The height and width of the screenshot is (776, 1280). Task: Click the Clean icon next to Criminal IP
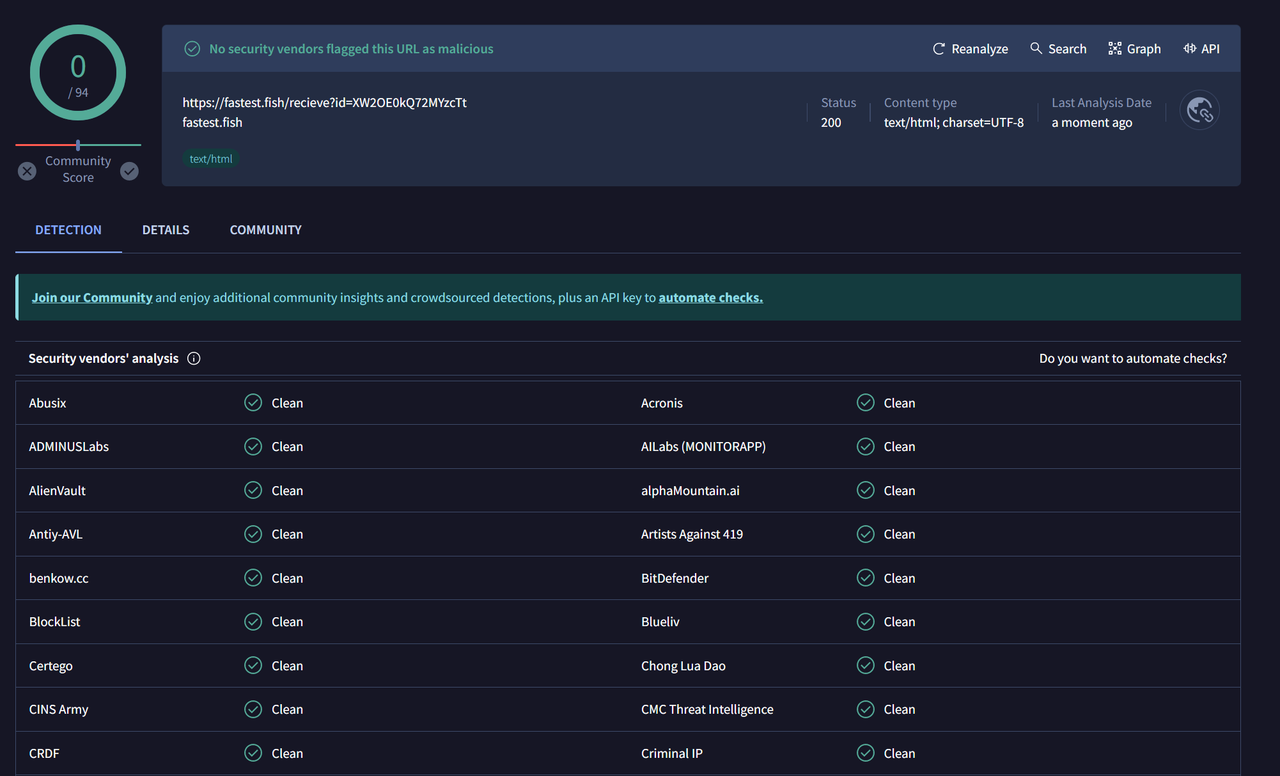(864, 753)
